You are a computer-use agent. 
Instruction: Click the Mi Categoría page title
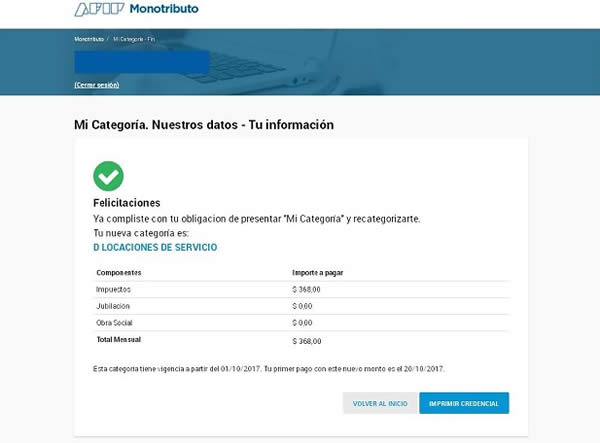coord(204,125)
